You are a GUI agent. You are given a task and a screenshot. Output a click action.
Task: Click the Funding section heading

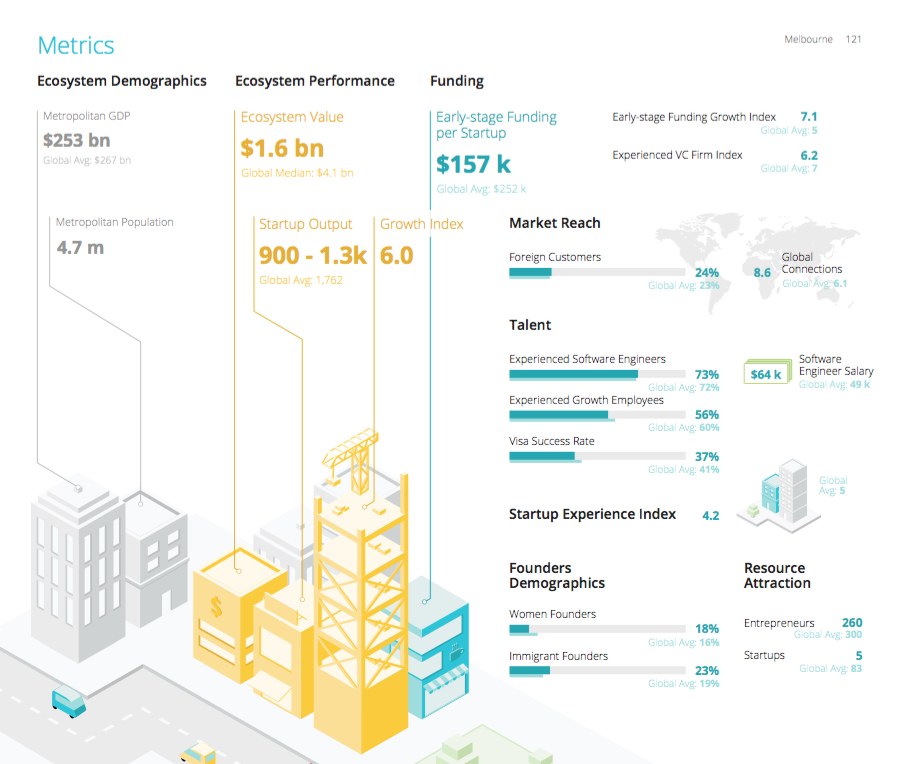pos(456,81)
